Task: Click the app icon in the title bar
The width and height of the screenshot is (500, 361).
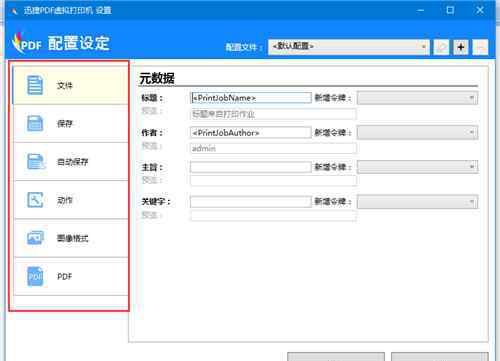Action: (14, 11)
